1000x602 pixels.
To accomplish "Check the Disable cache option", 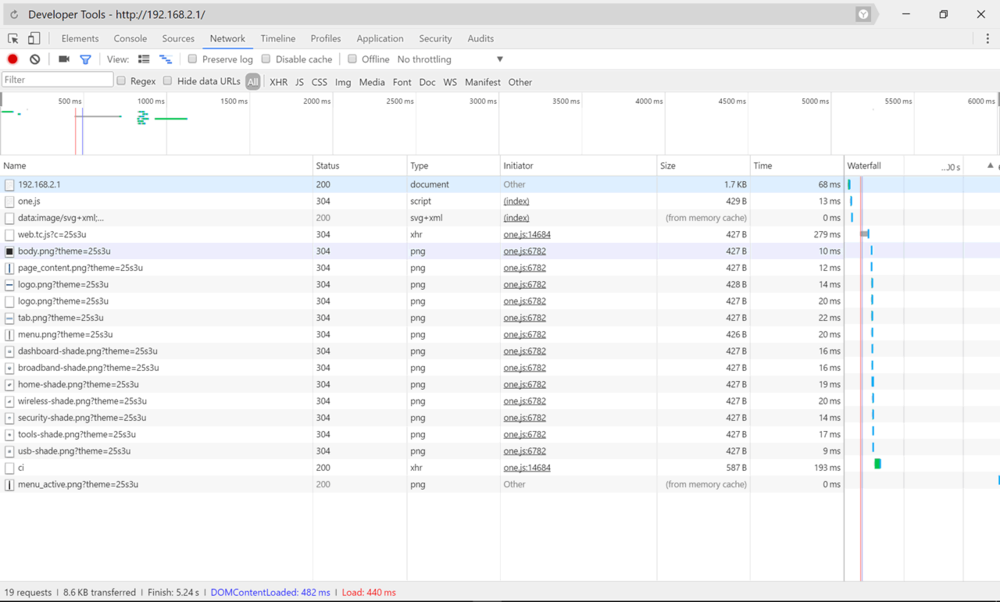I will click(x=266, y=59).
